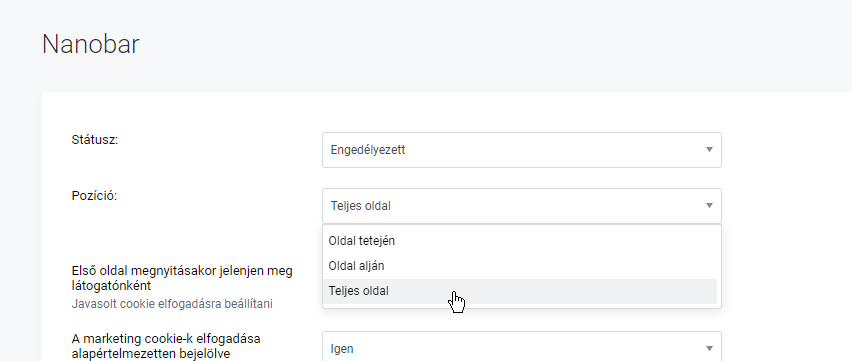Click the Nanobar page heading

tap(91, 44)
